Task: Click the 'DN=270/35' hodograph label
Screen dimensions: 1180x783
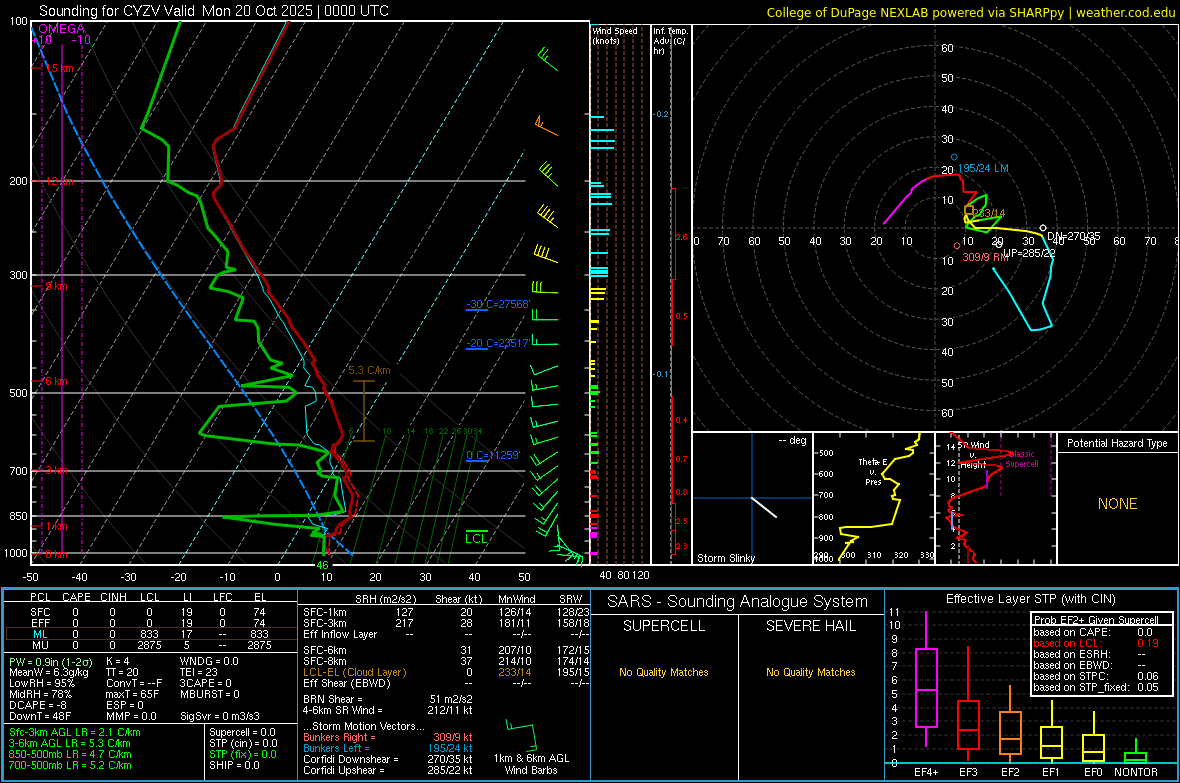Action: (x=1074, y=236)
